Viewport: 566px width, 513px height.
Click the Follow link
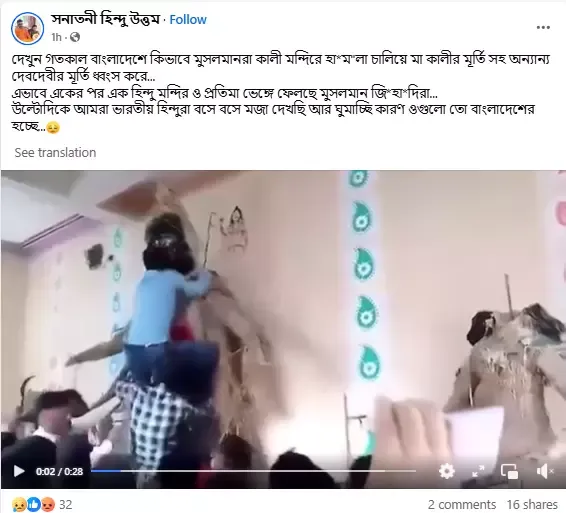pos(188,19)
